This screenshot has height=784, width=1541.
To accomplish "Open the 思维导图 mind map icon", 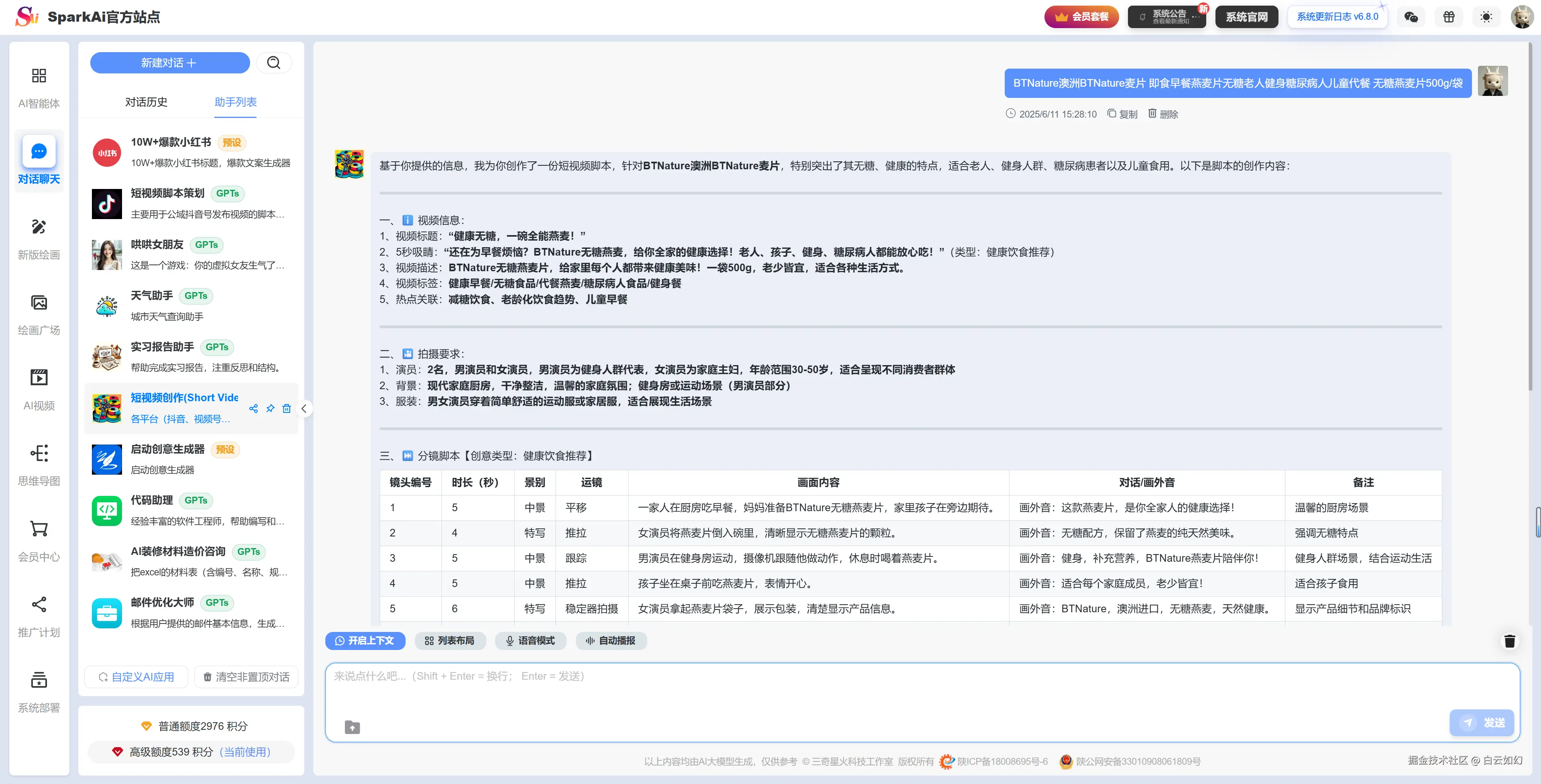I will click(x=39, y=453).
